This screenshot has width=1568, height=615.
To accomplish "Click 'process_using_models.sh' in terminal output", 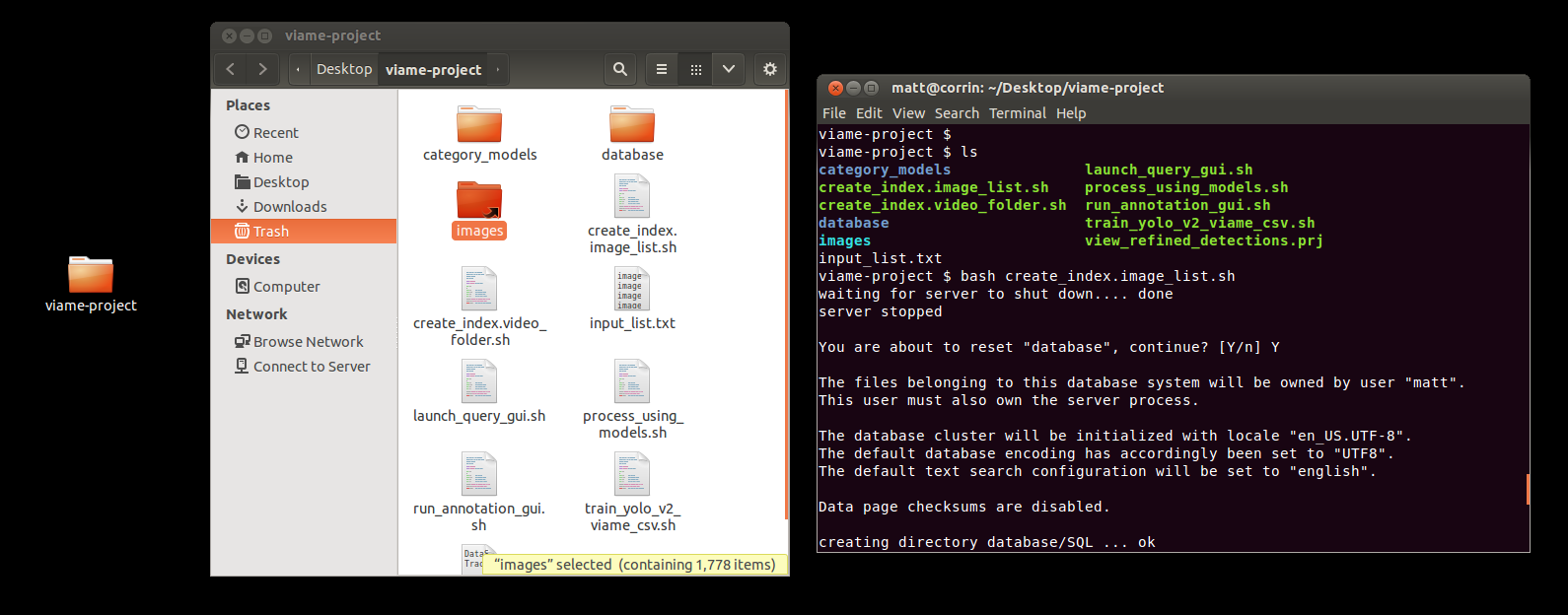I will pos(1186,187).
